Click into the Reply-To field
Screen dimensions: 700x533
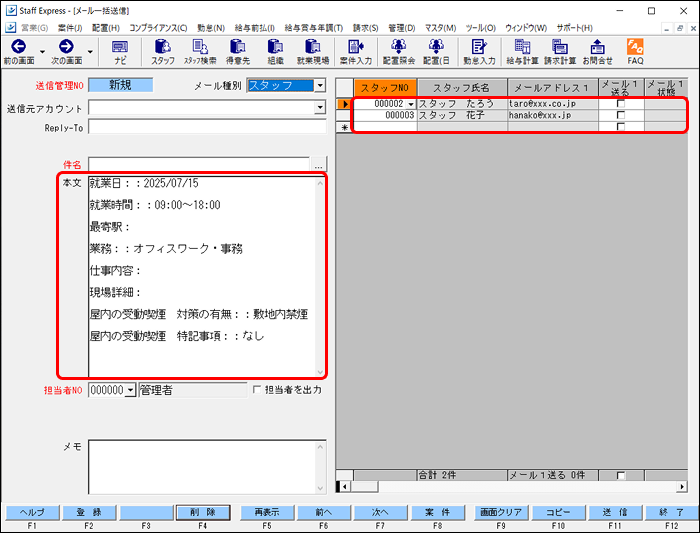coord(207,127)
